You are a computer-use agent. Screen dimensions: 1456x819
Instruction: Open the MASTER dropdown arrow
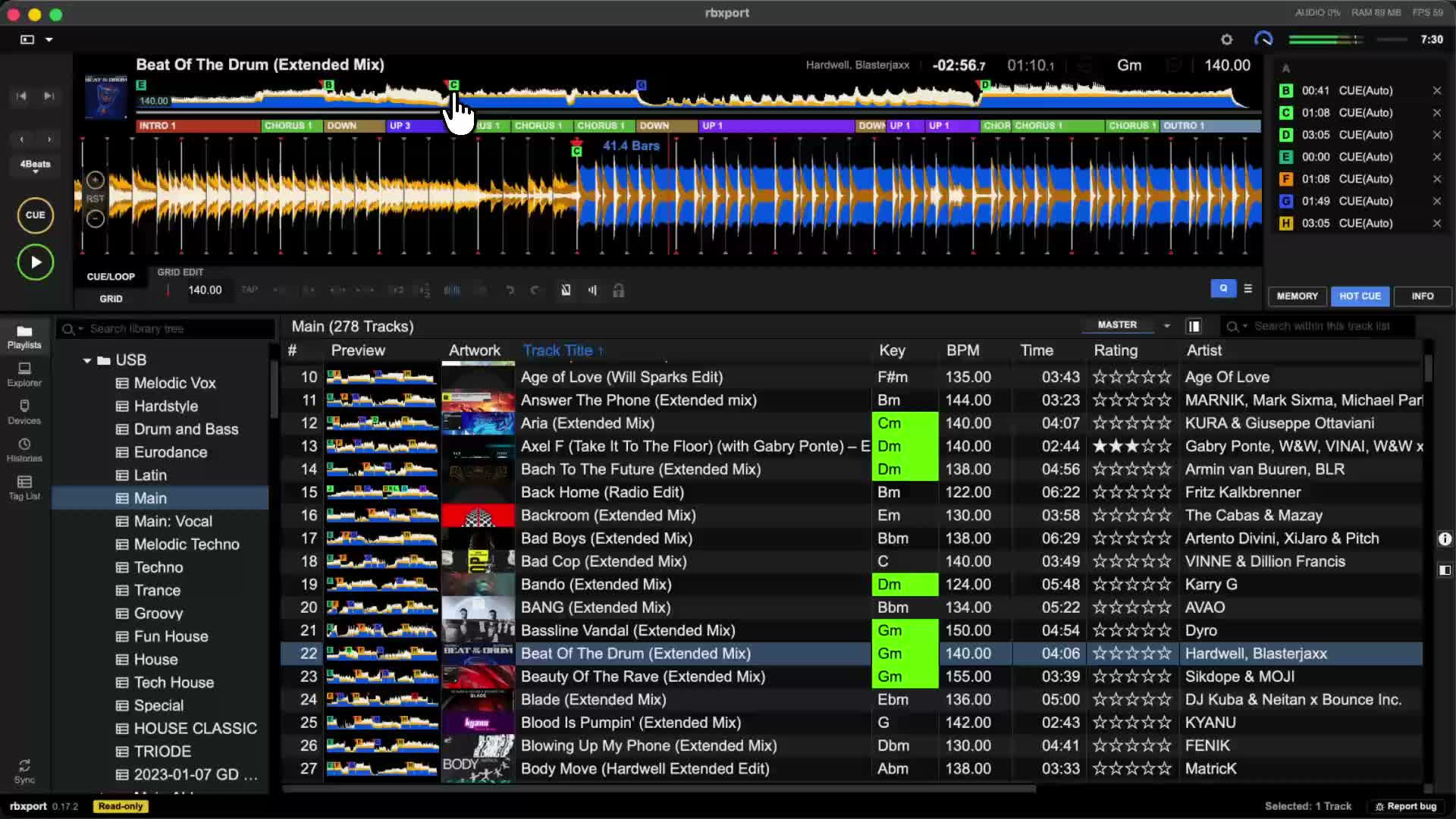click(1167, 326)
